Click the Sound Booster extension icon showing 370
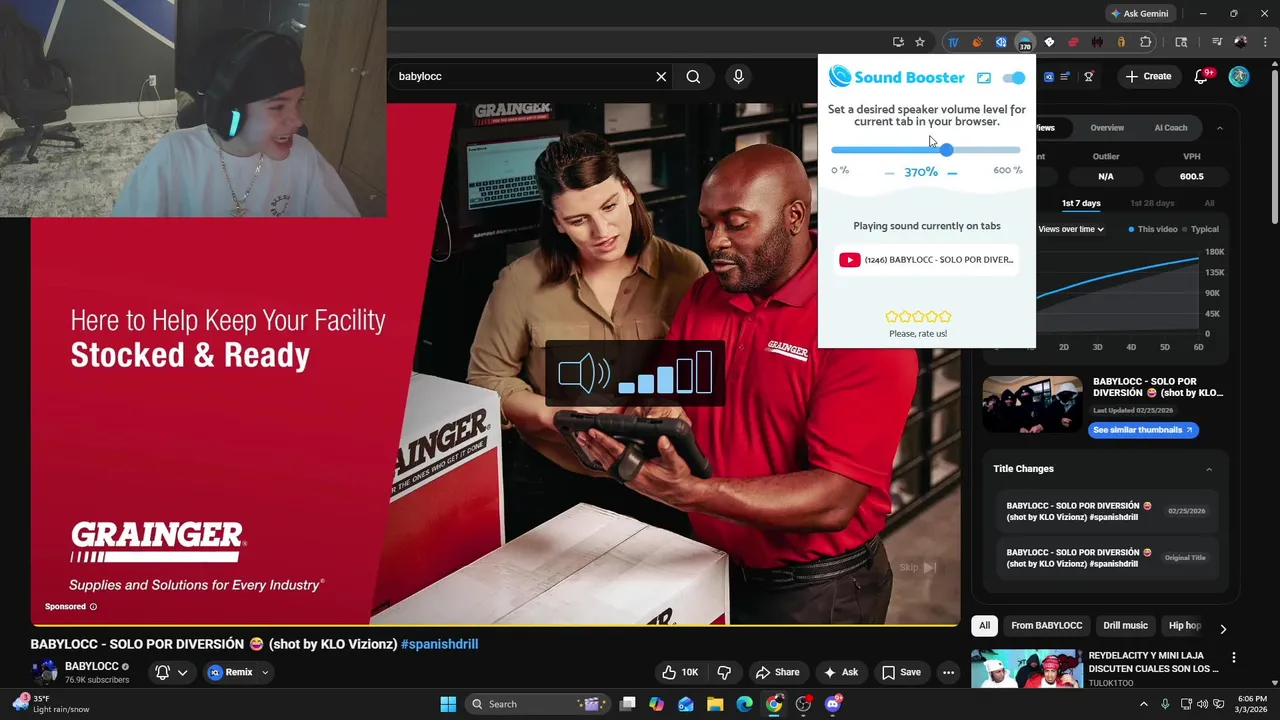The image size is (1280, 720). [1025, 43]
